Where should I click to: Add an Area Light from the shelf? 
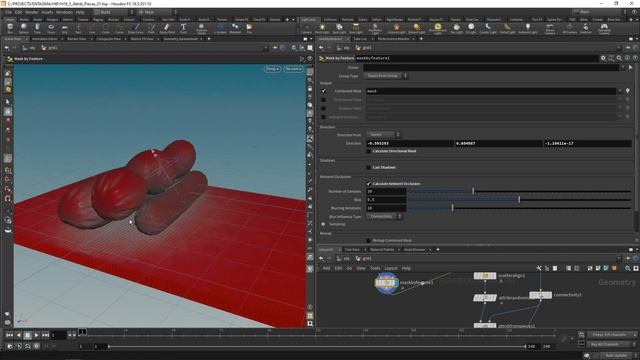coord(356,29)
